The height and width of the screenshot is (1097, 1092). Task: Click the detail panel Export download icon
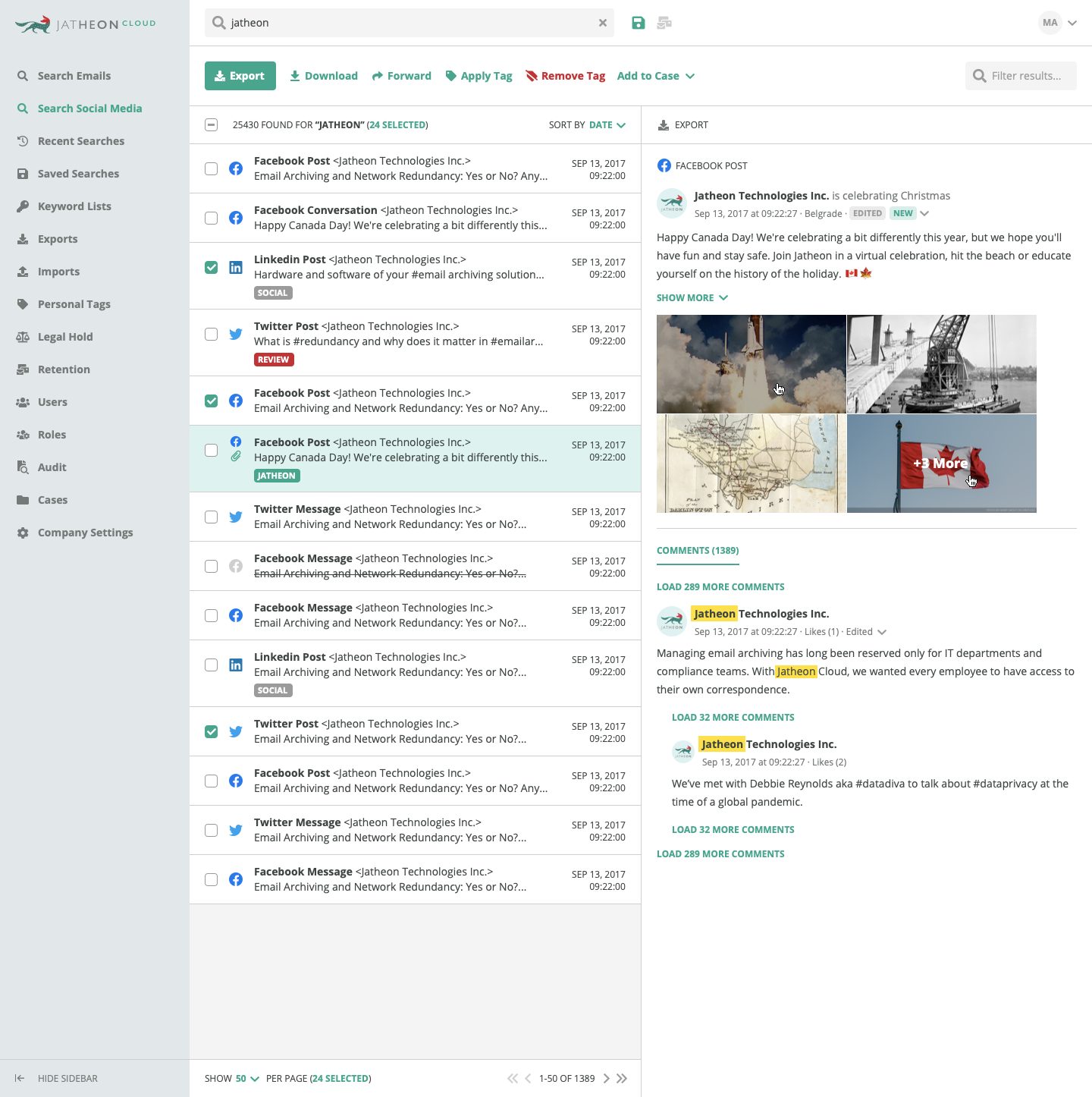tap(664, 125)
